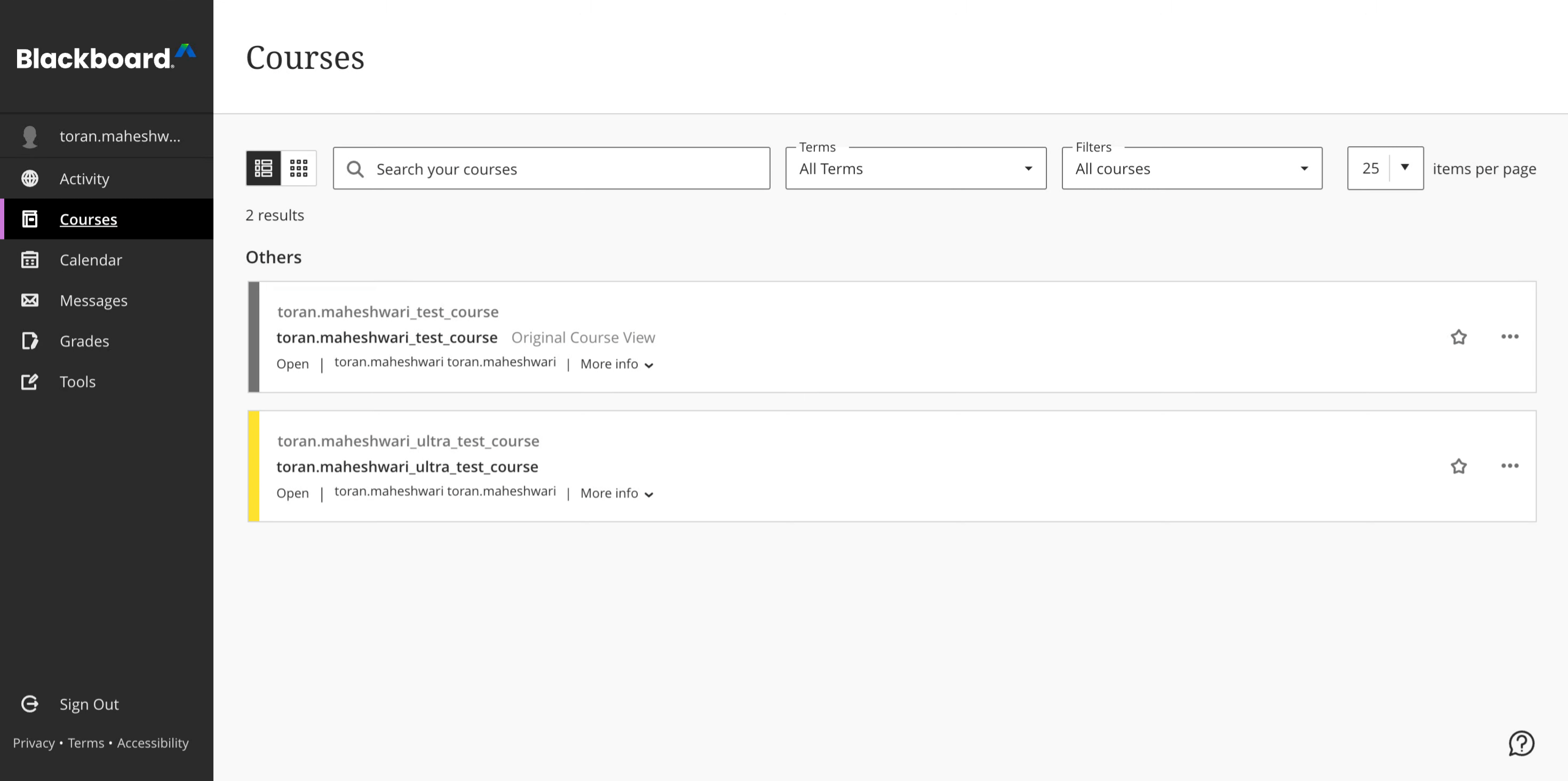1568x781 pixels.
Task: Open the Accessibility link
Action: point(153,743)
